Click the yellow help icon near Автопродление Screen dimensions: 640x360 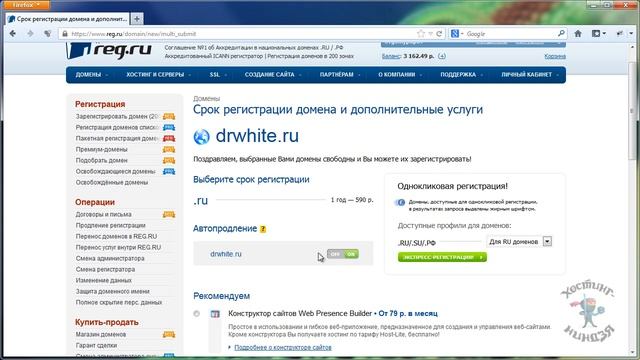(263, 229)
